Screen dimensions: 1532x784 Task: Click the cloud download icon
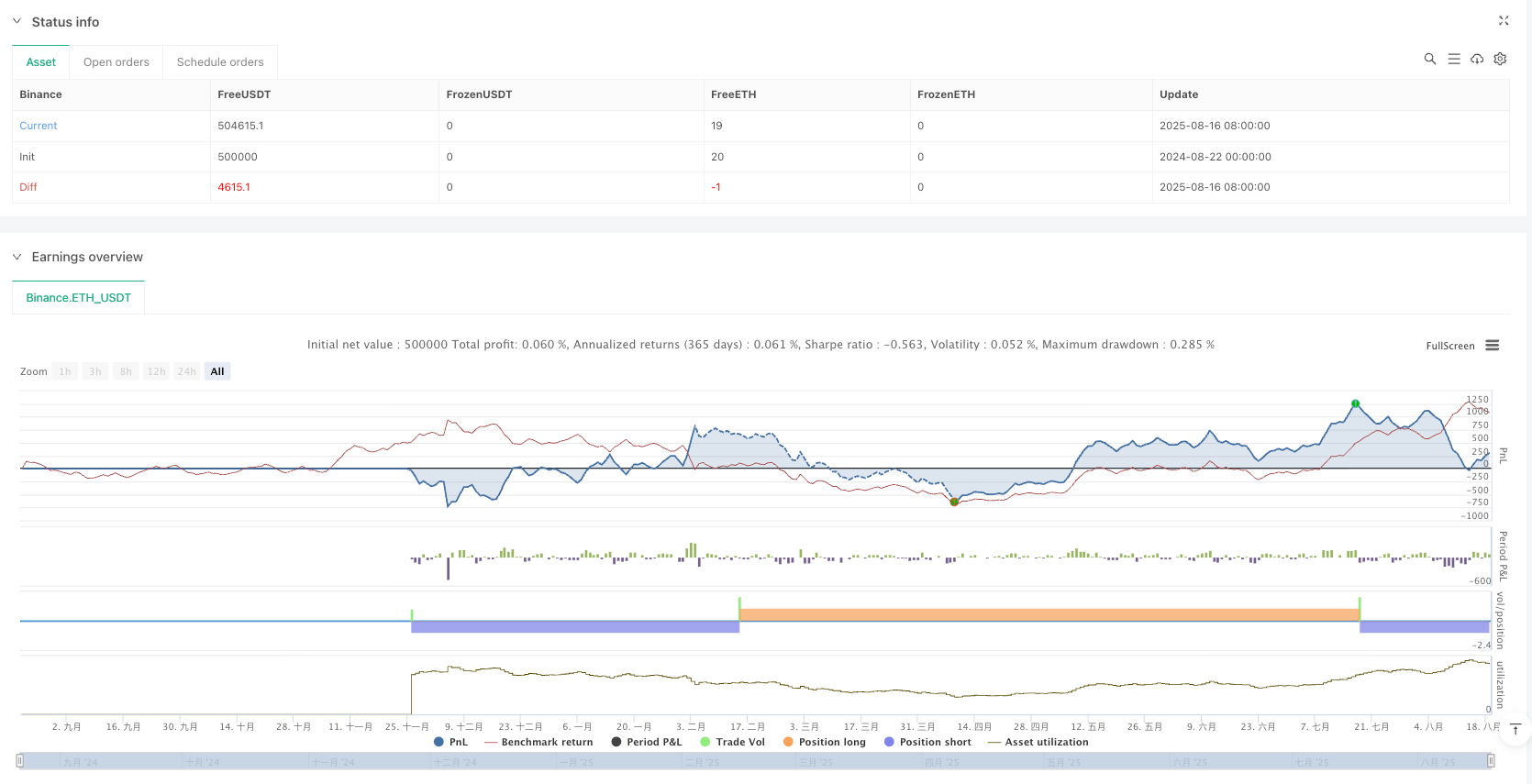point(1477,59)
